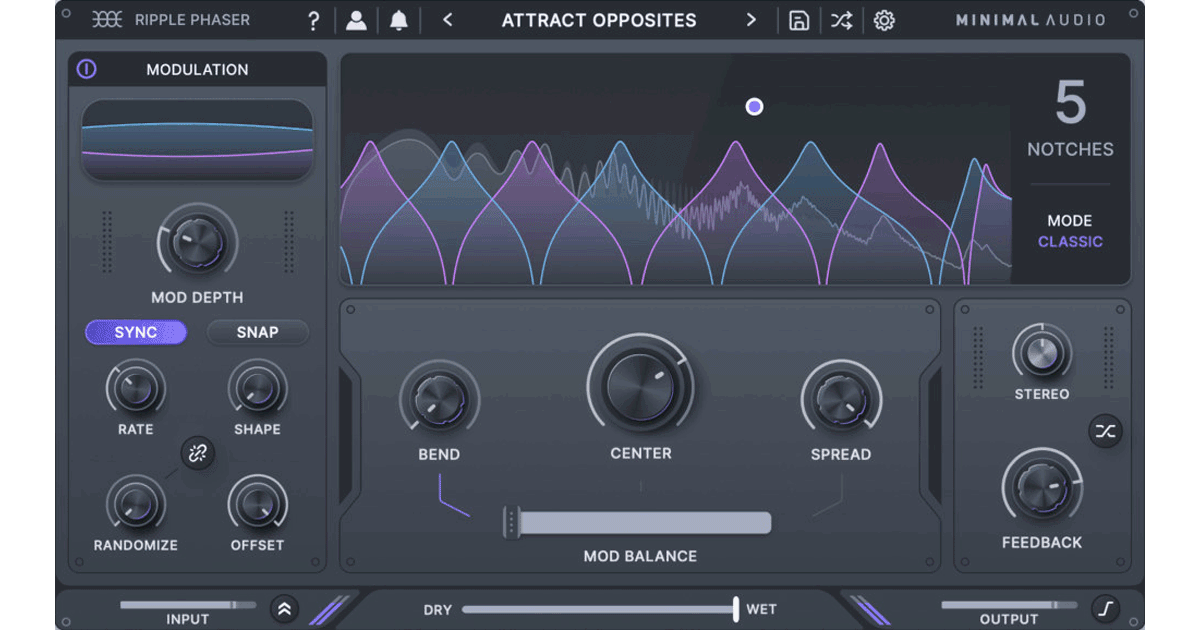Click the notifications bell icon
Image resolution: width=1200 pixels, height=630 pixels.
pos(398,19)
